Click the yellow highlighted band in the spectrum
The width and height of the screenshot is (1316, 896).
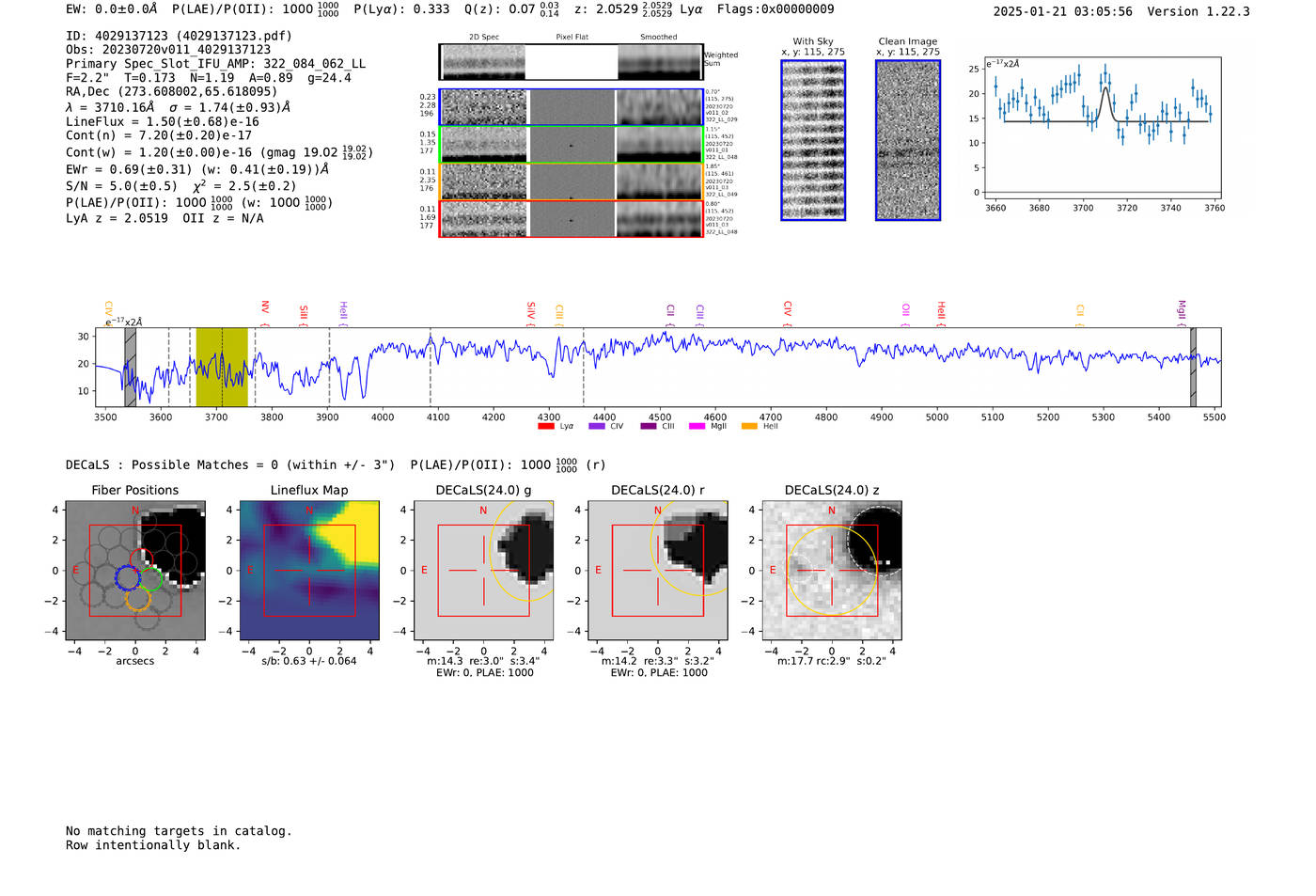(222, 367)
